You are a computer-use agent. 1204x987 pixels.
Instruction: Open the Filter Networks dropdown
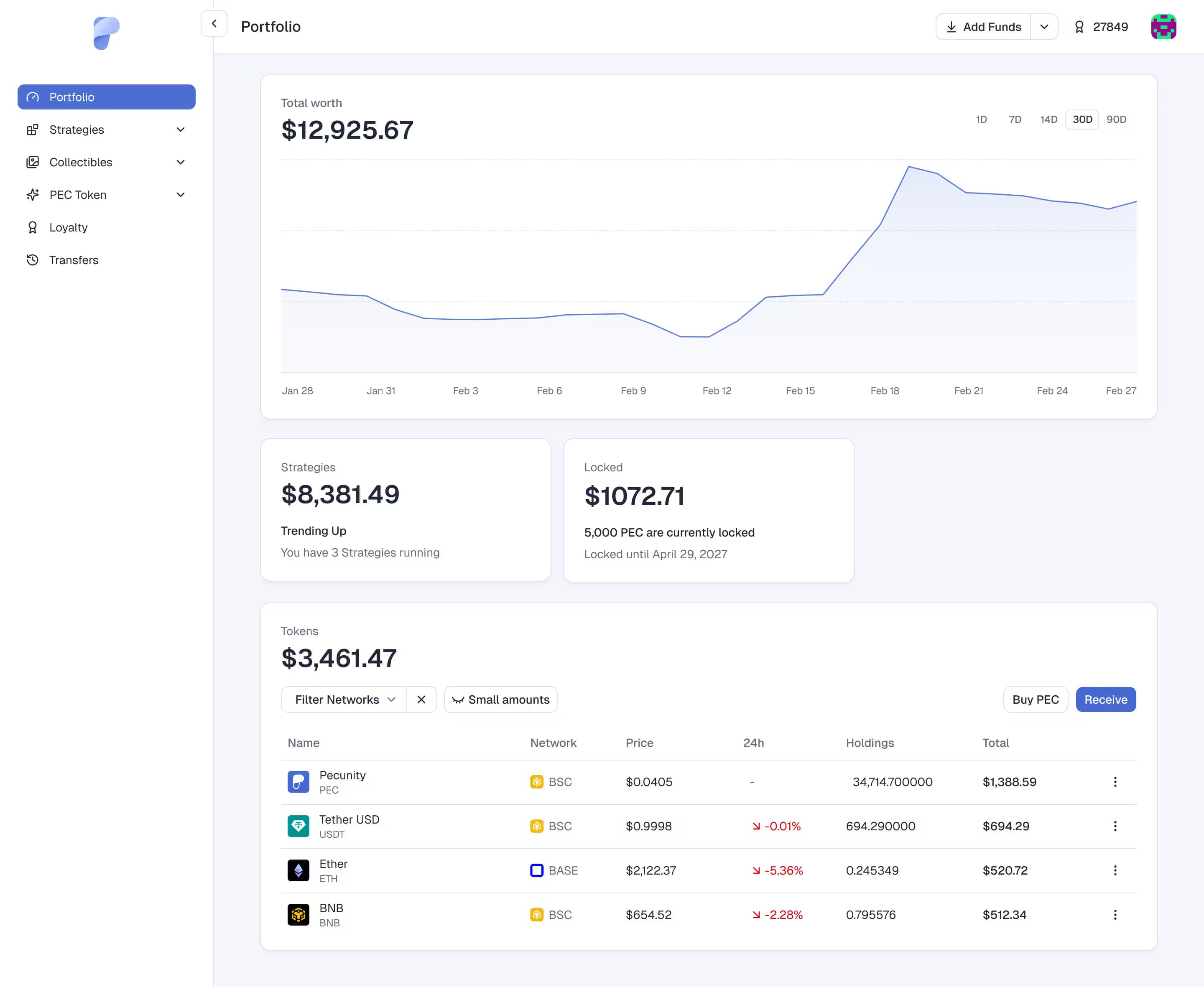pyautogui.click(x=343, y=700)
